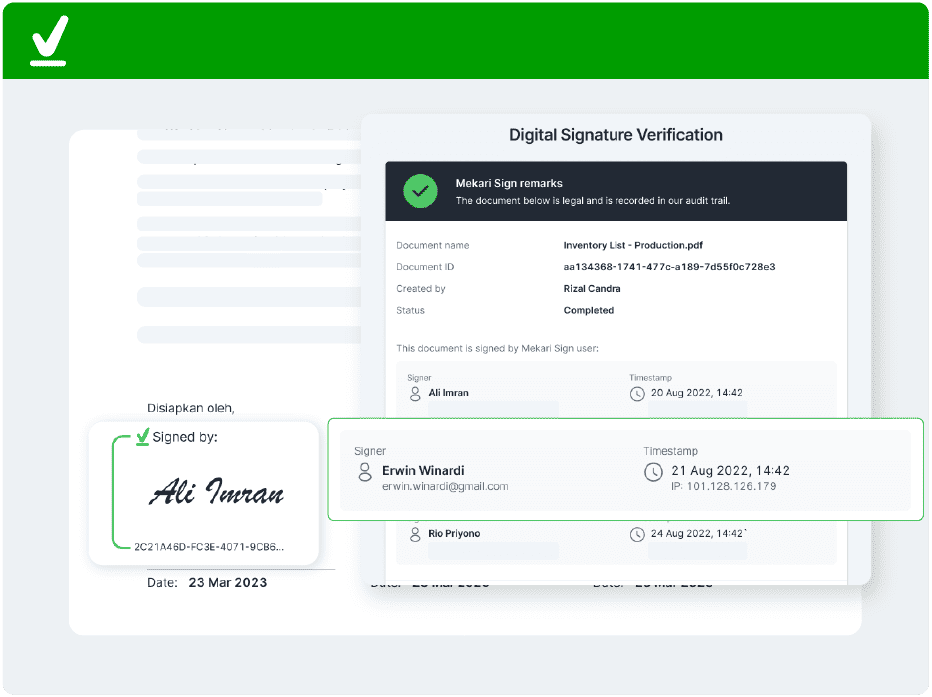Click the user icon beside Erwin Winardi

[365, 472]
